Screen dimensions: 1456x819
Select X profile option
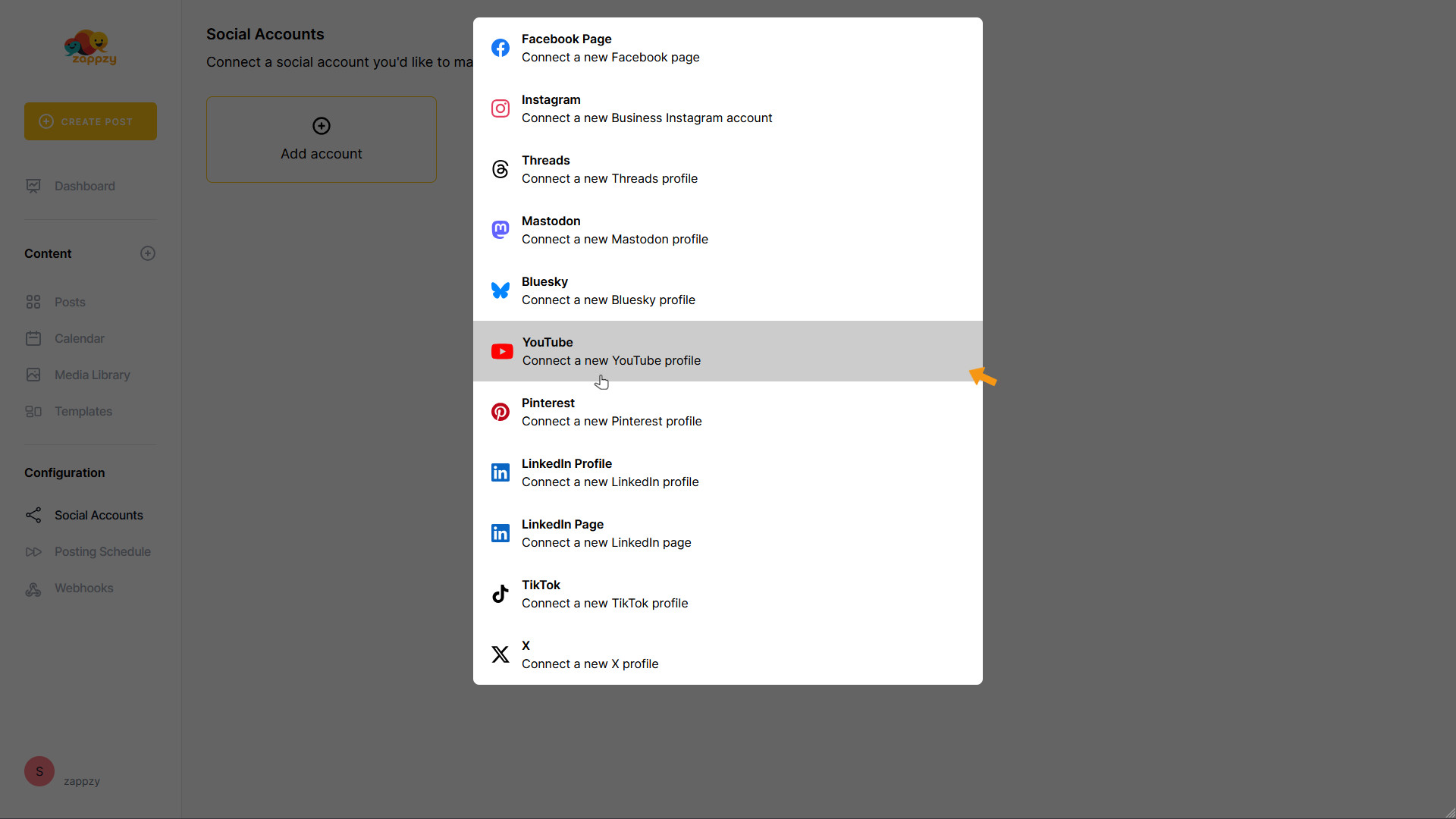tap(728, 654)
